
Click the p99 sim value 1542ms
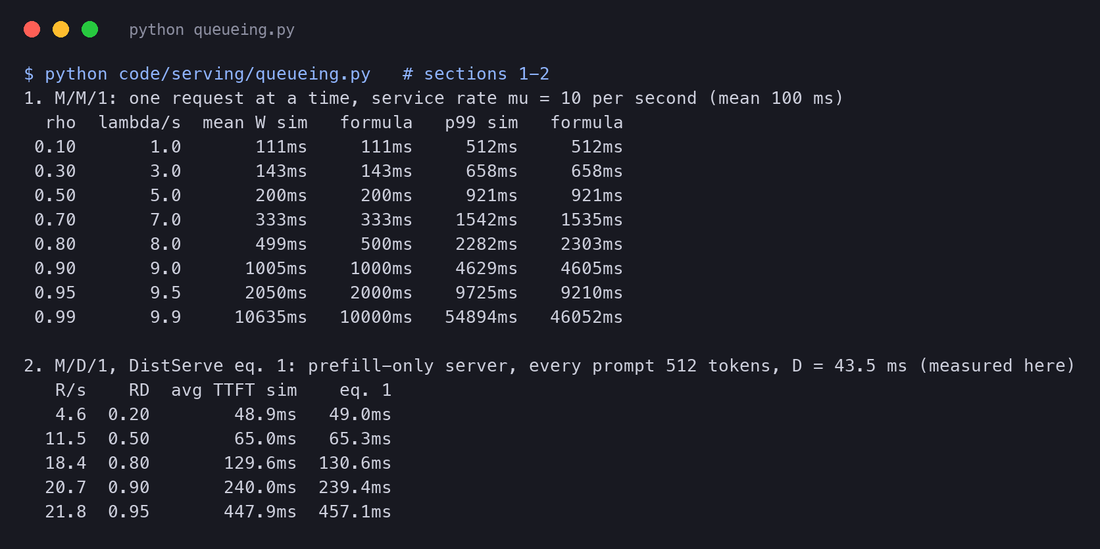coord(486,219)
